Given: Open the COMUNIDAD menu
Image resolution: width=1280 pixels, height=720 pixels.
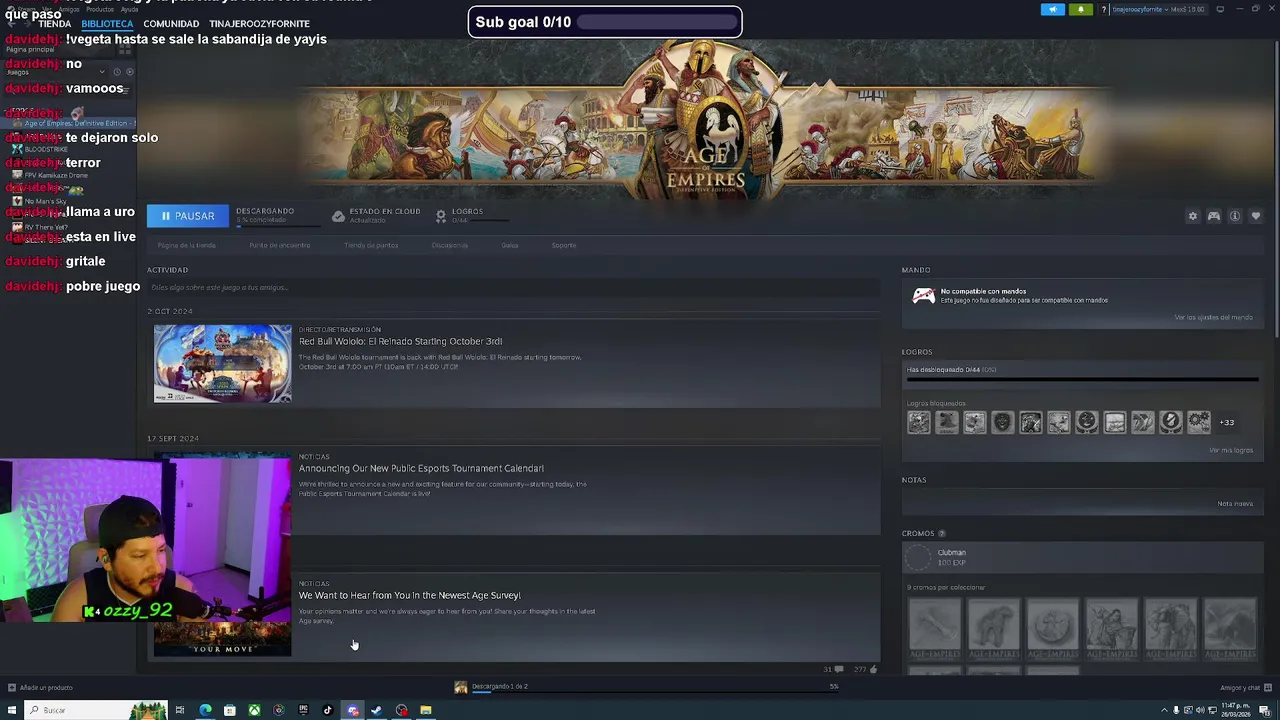Looking at the screenshot, I should click(x=171, y=23).
